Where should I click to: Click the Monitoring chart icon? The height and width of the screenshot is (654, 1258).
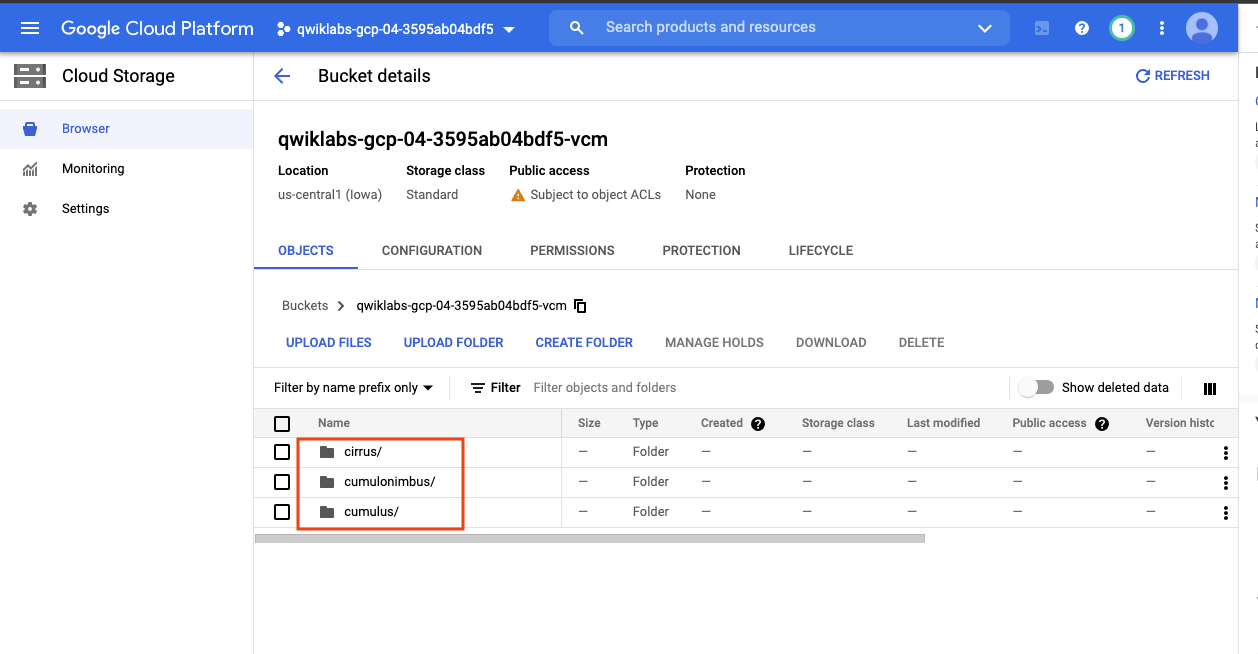click(x=30, y=169)
